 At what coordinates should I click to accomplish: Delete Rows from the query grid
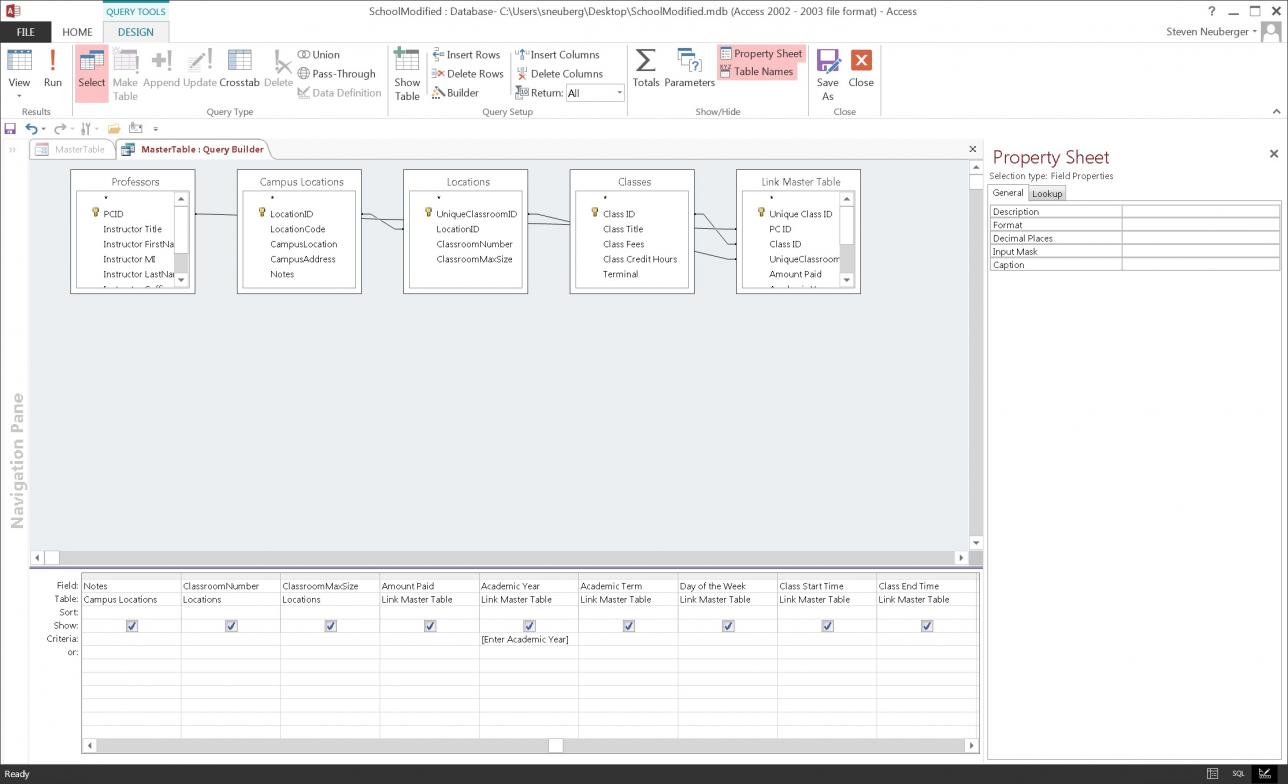(467, 74)
